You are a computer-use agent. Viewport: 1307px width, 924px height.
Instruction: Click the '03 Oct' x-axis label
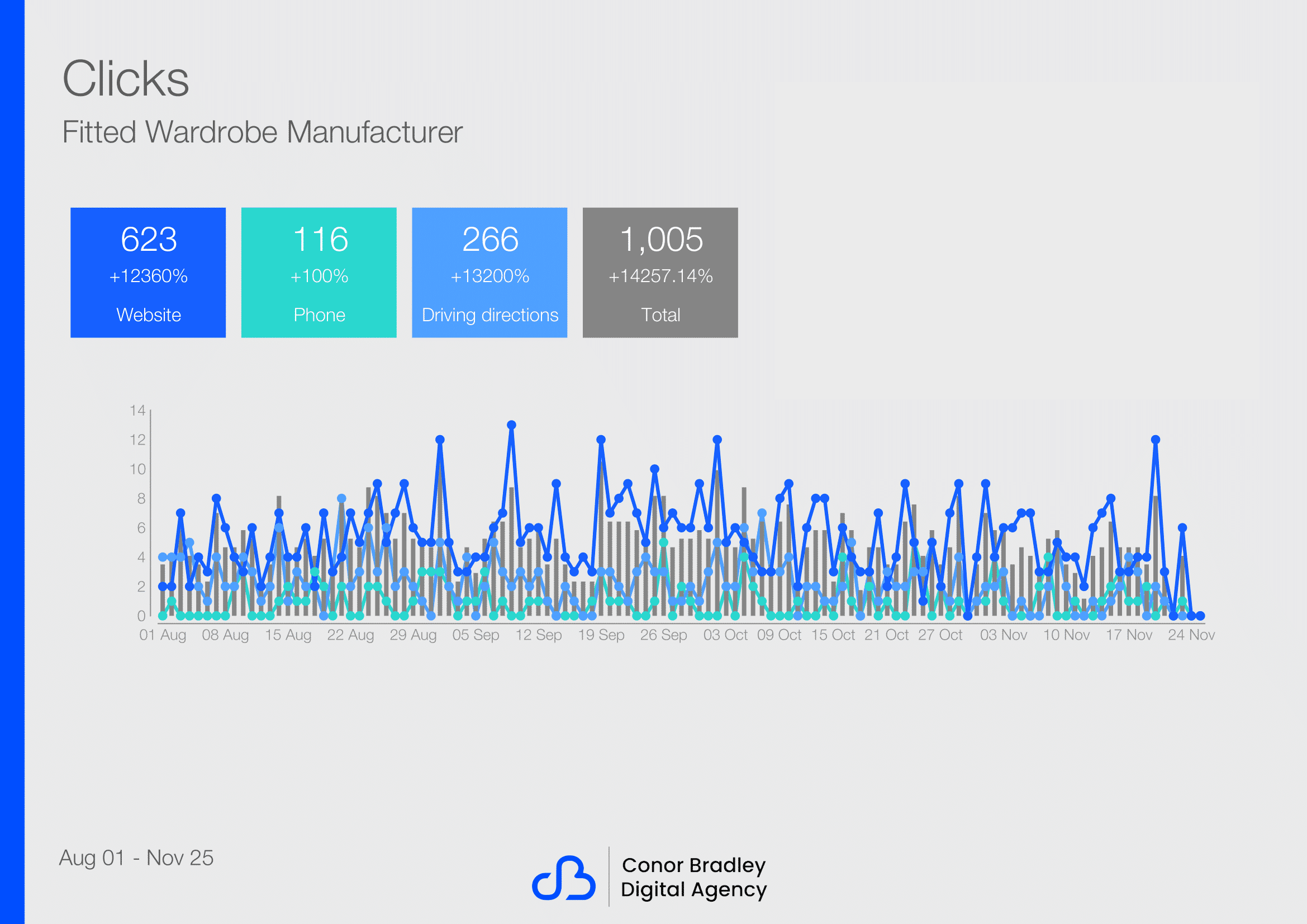(725, 635)
